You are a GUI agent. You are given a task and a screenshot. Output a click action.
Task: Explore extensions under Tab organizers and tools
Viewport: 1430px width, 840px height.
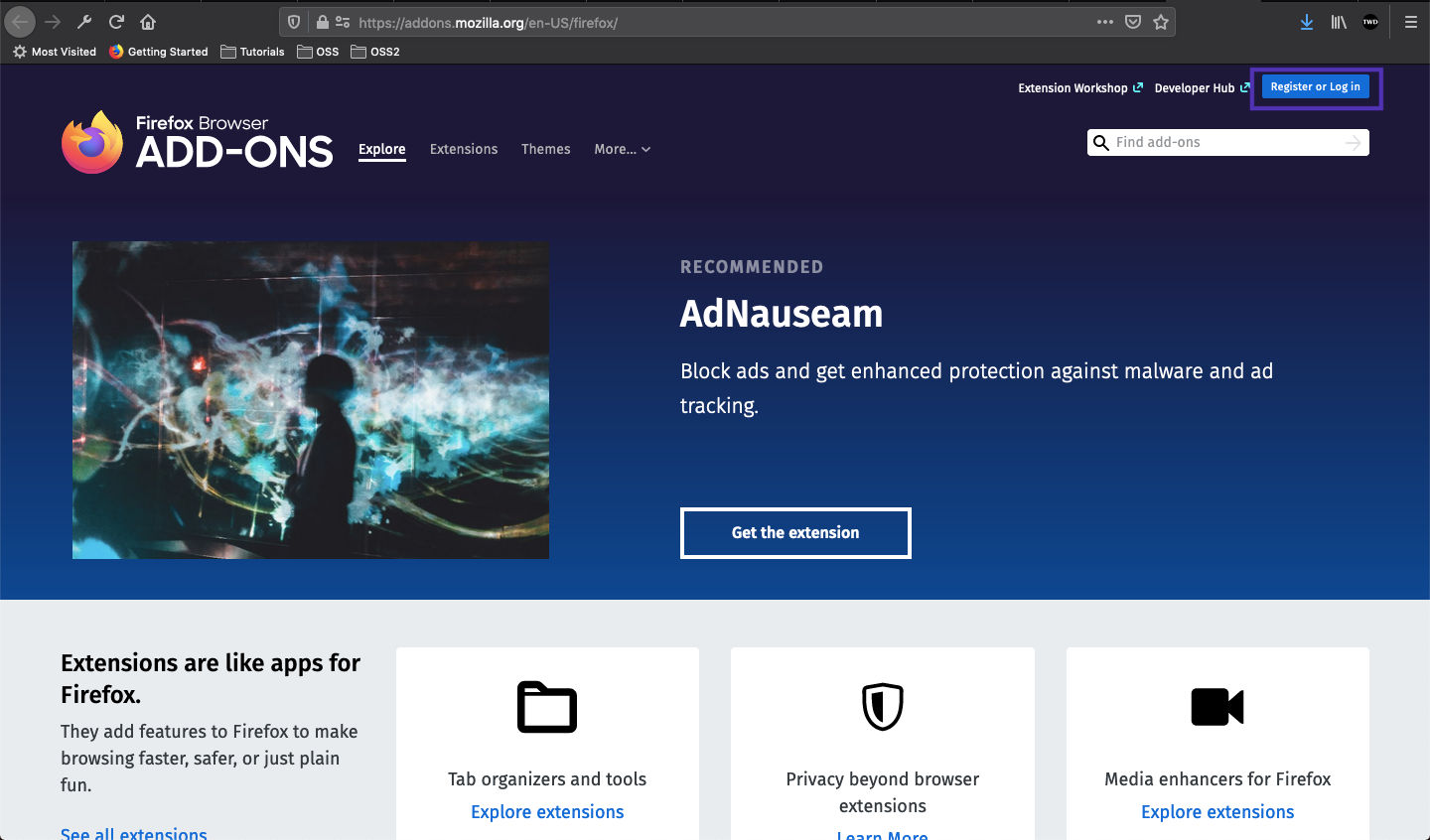coord(547,812)
